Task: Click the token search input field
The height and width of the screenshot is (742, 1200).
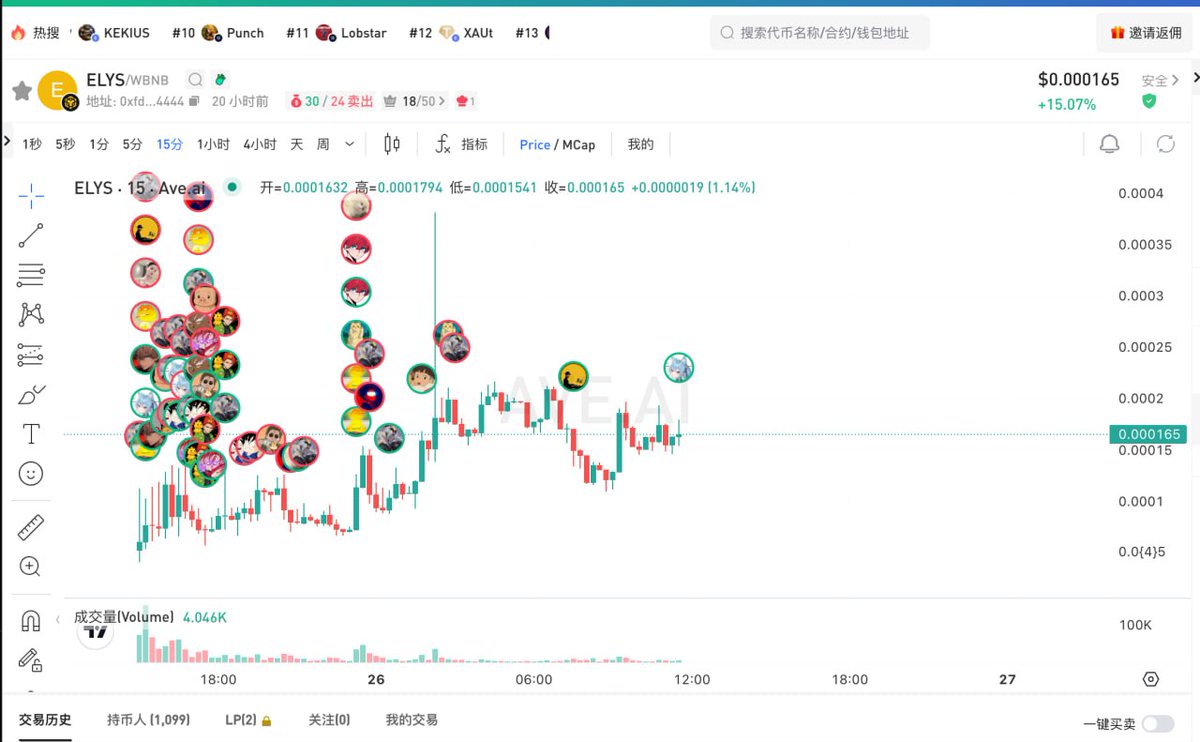Action: coord(820,33)
